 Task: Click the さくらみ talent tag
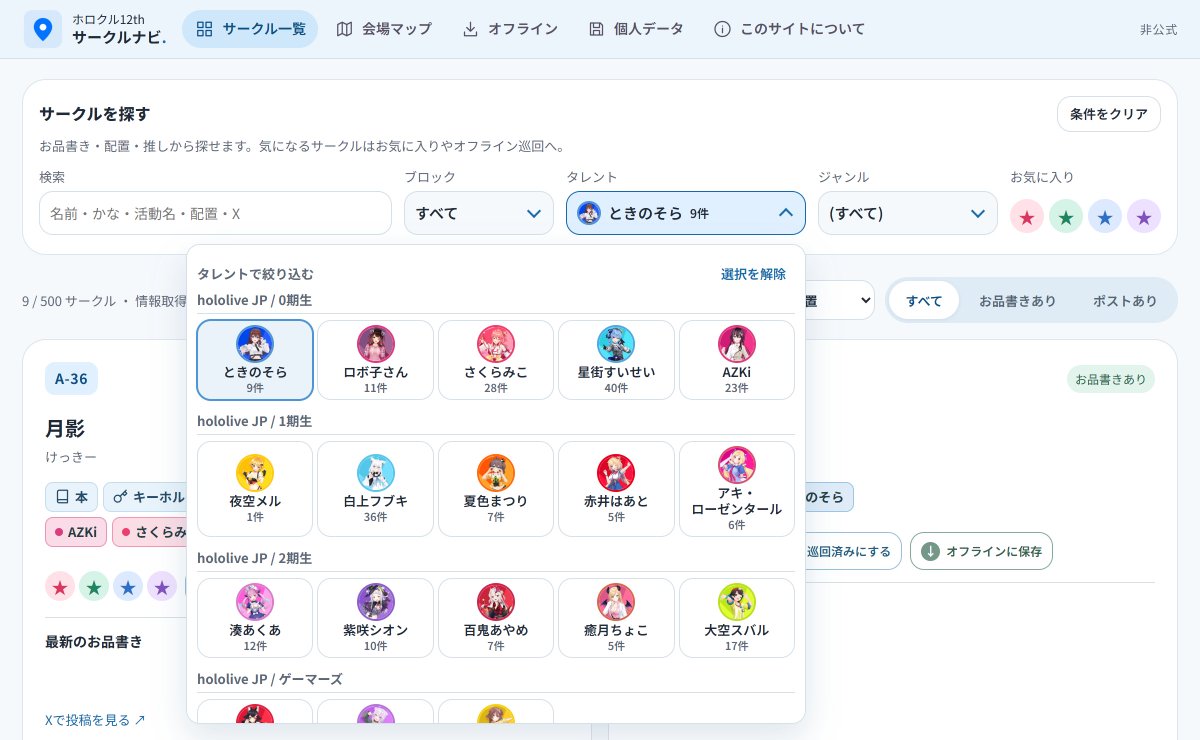tap(150, 532)
